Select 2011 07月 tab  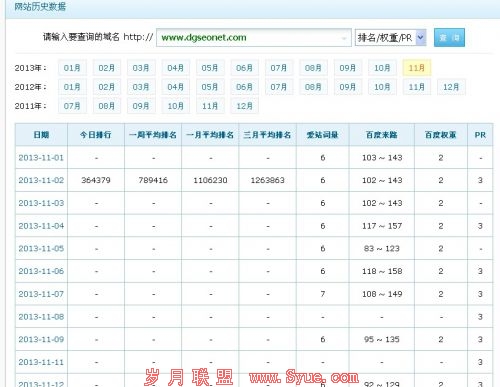pyautogui.click(x=72, y=106)
